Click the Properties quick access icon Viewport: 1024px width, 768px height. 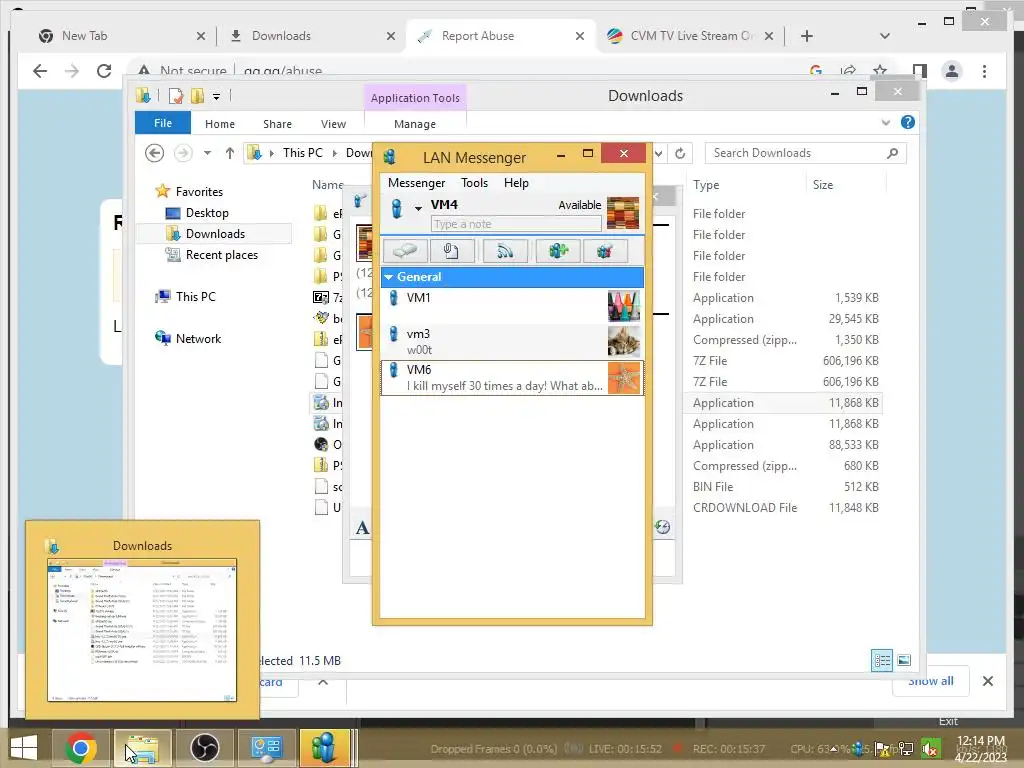tap(176, 96)
